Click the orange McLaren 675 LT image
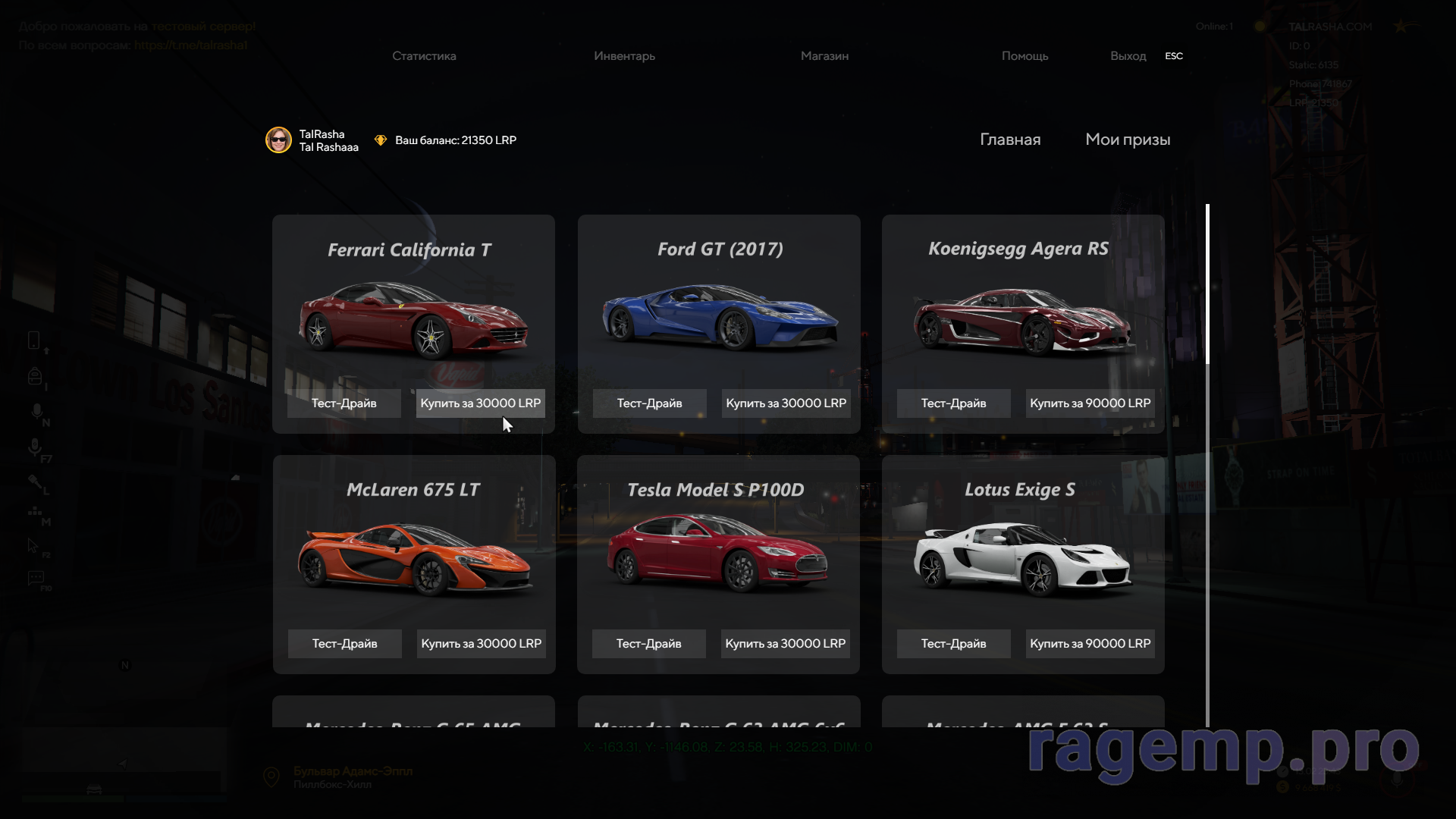This screenshot has height=819, width=1456. 414,560
